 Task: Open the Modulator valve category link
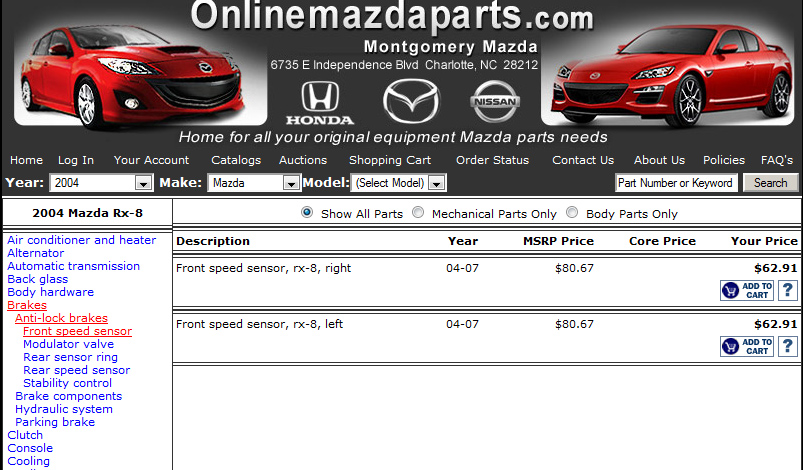(x=68, y=344)
